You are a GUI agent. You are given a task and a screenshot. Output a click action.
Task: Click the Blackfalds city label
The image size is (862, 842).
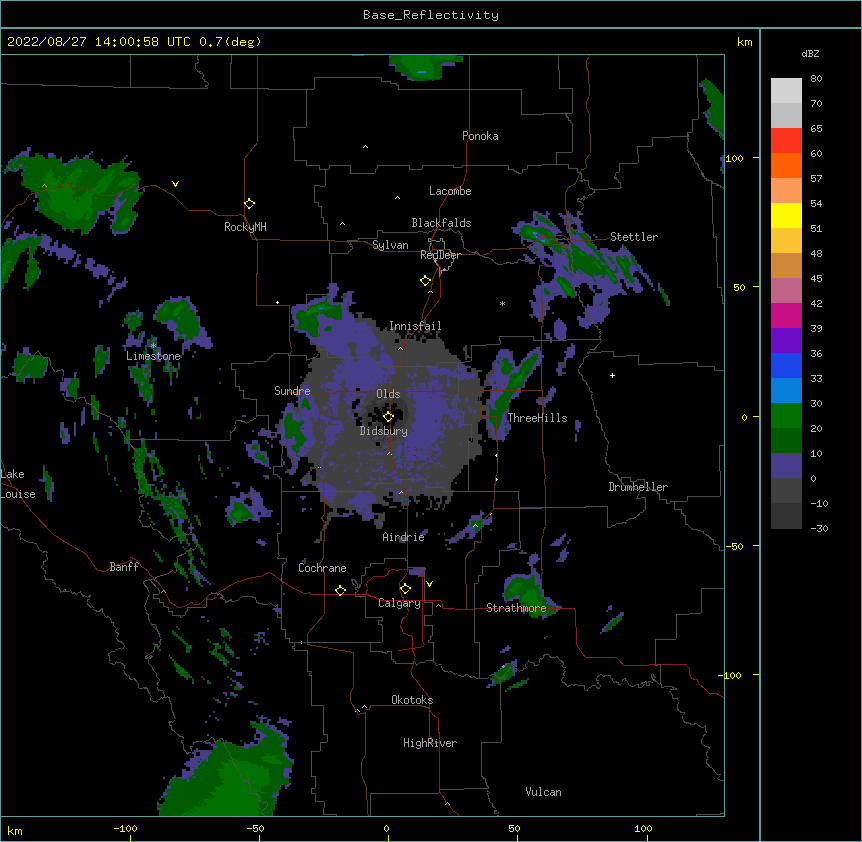pyautogui.click(x=441, y=223)
